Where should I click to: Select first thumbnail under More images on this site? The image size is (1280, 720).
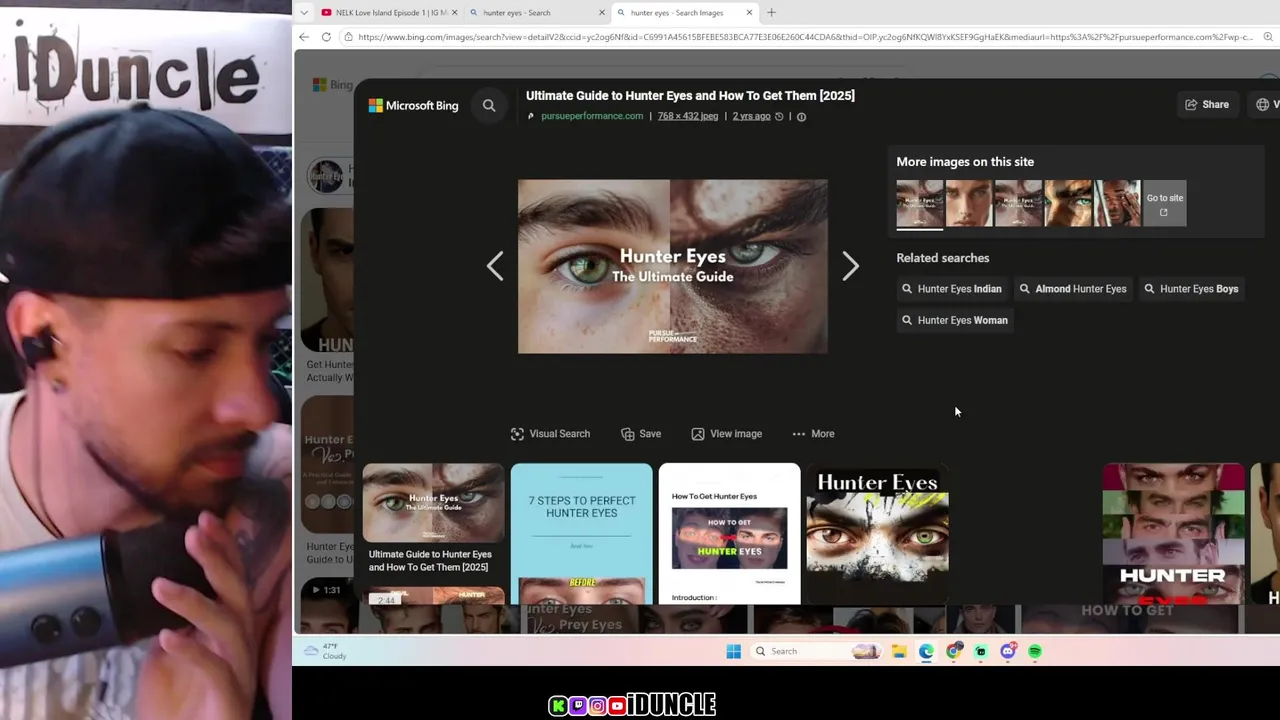click(x=919, y=203)
